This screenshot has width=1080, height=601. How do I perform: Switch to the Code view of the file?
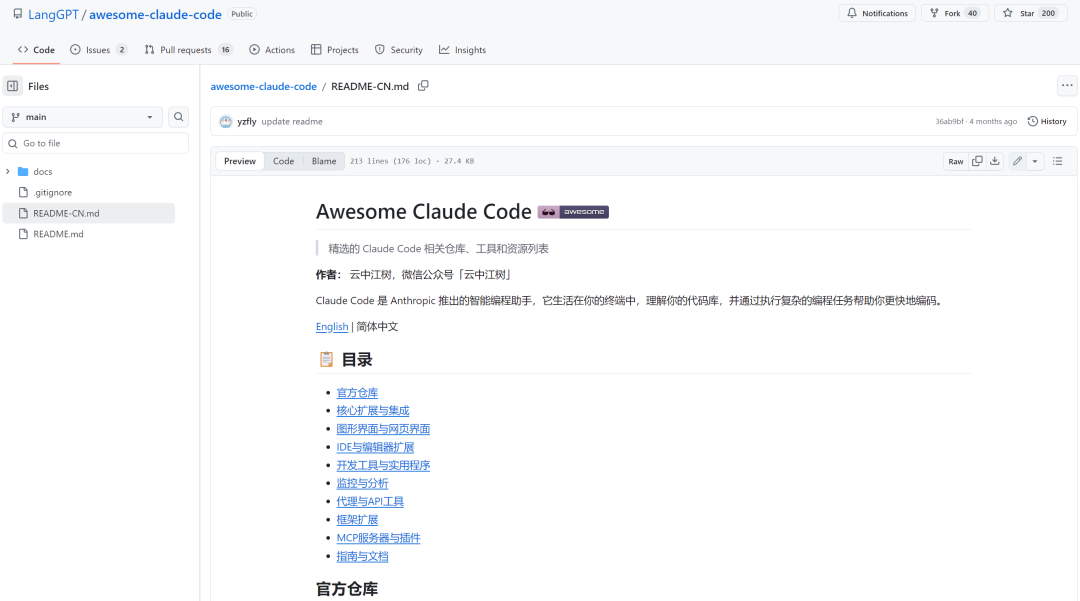pyautogui.click(x=283, y=160)
